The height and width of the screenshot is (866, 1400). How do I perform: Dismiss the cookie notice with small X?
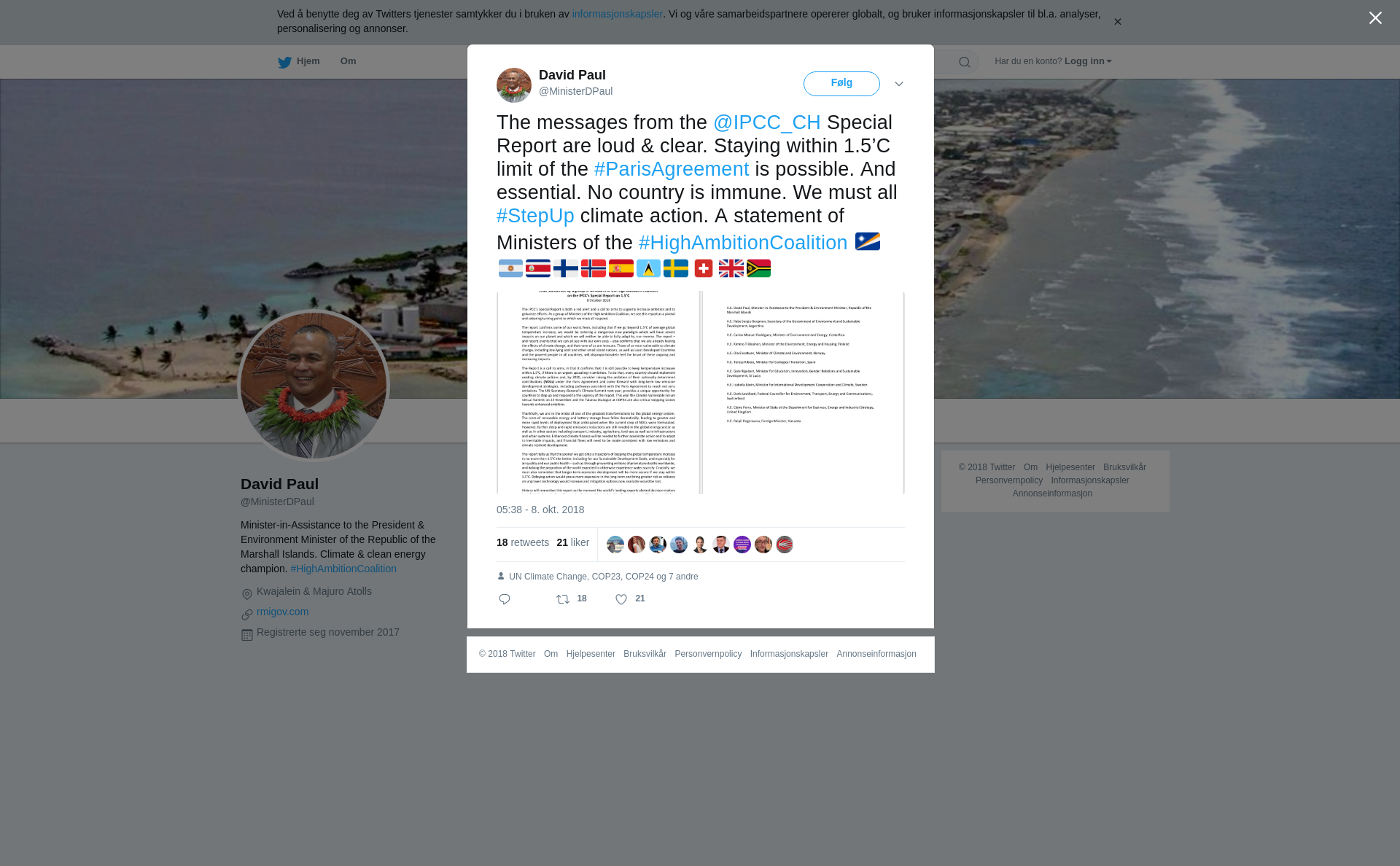tap(1117, 22)
